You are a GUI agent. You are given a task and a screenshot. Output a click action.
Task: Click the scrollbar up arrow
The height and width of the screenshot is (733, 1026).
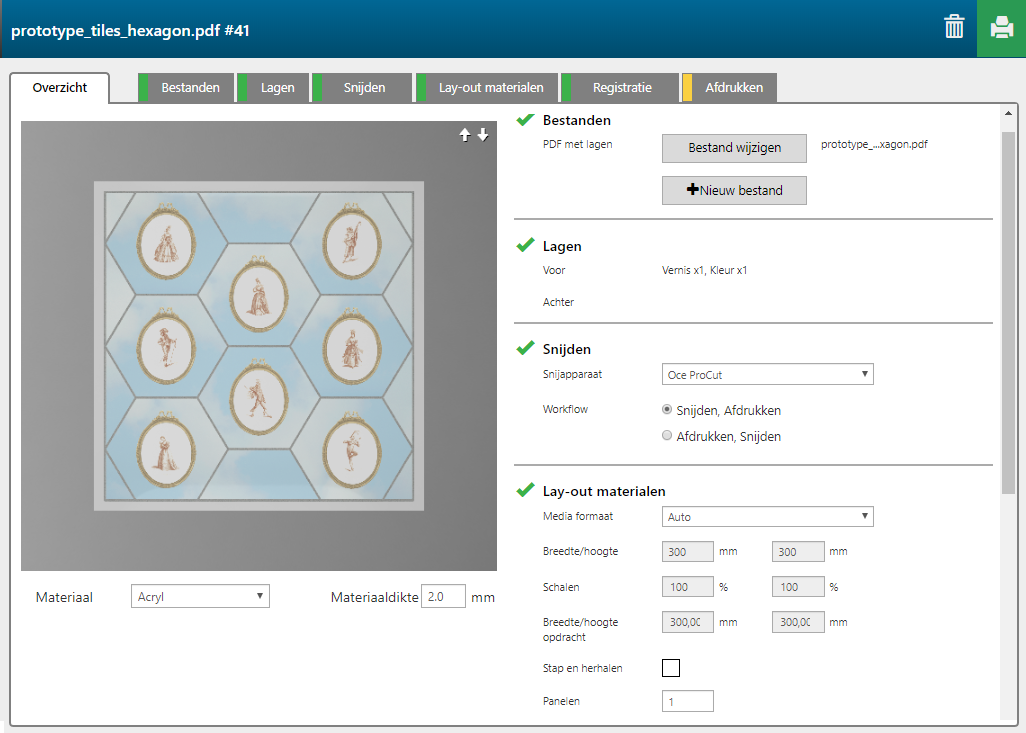click(1008, 113)
